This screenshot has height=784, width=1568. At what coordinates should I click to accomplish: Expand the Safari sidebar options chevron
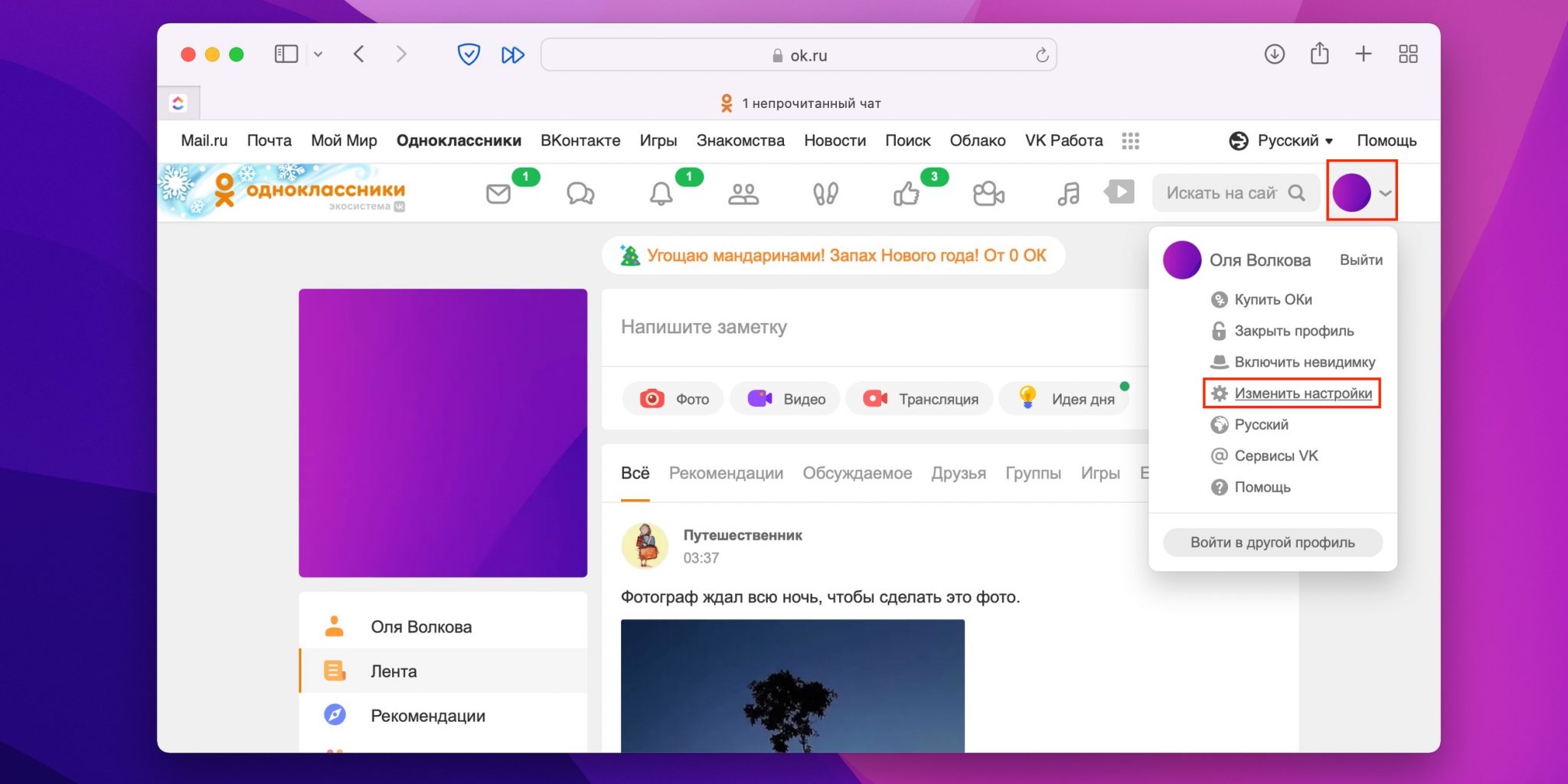click(x=318, y=54)
